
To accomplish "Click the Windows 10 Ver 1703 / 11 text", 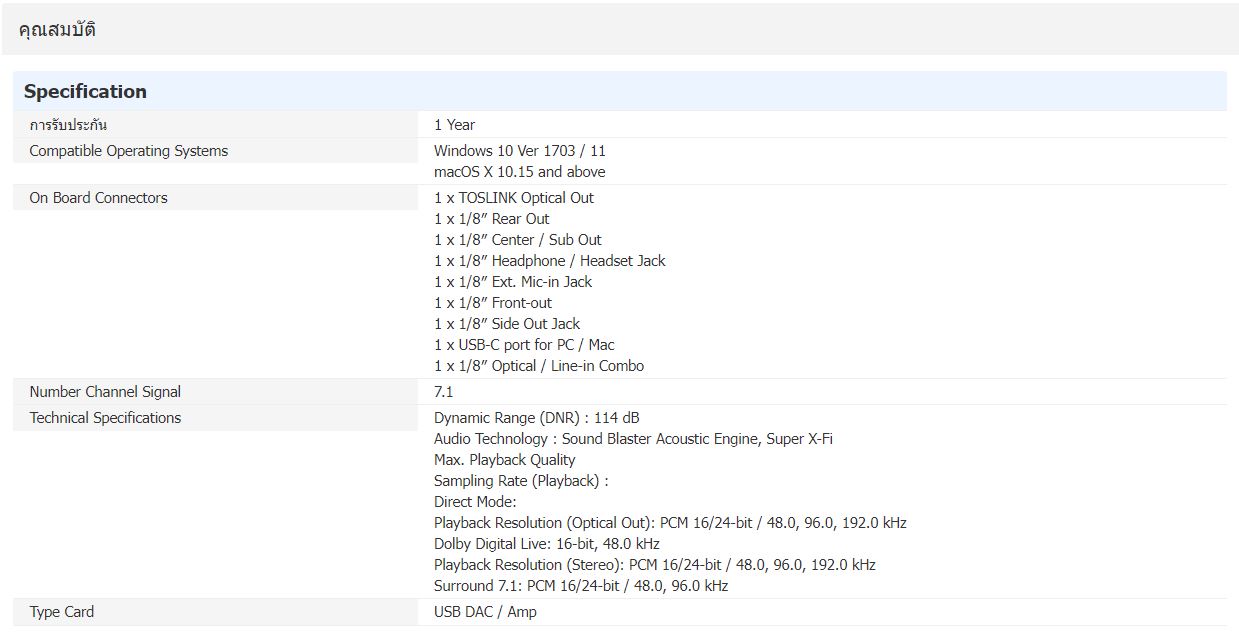I will 519,151.
